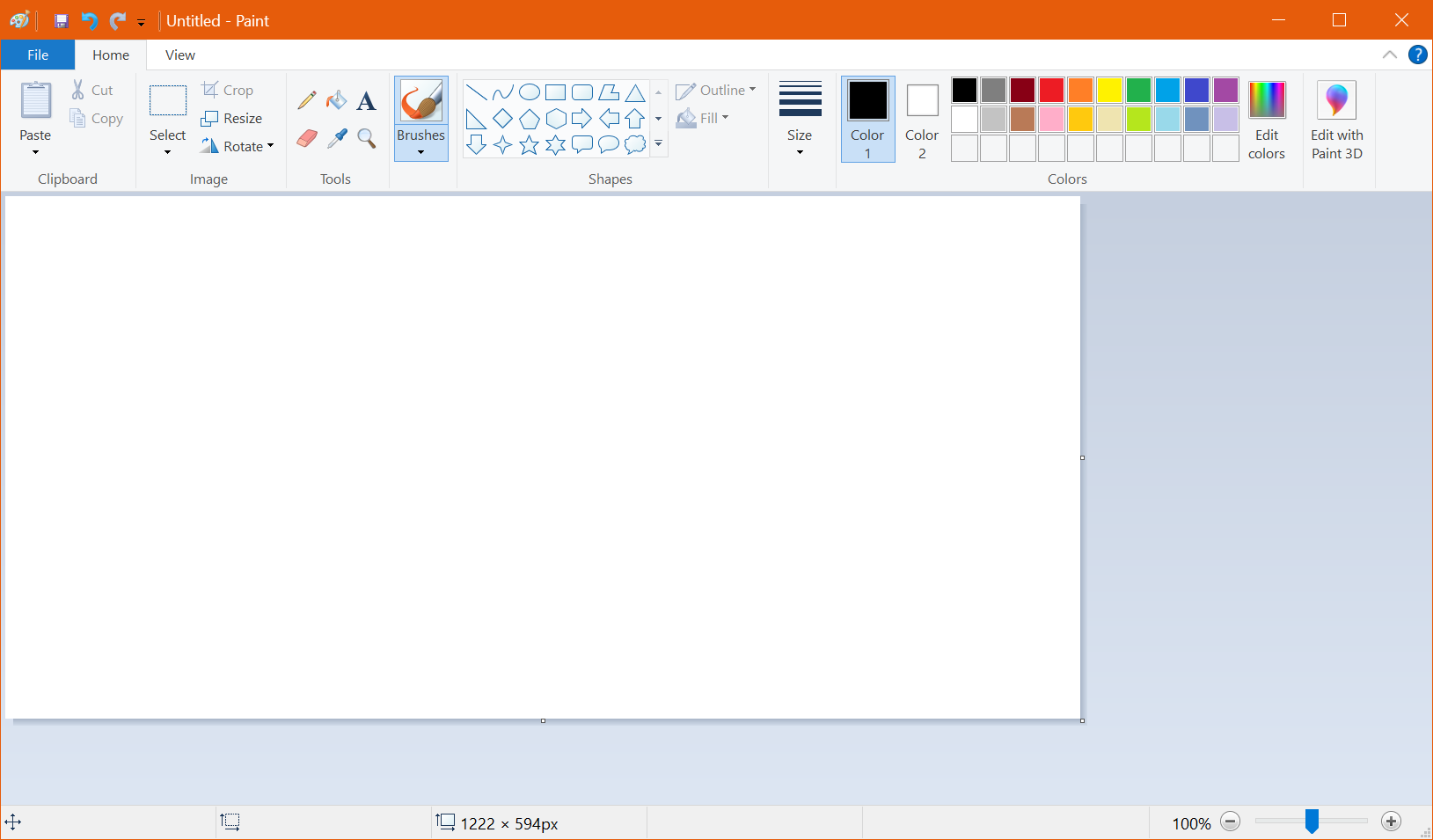Click the zoom in plus button

1391,822
